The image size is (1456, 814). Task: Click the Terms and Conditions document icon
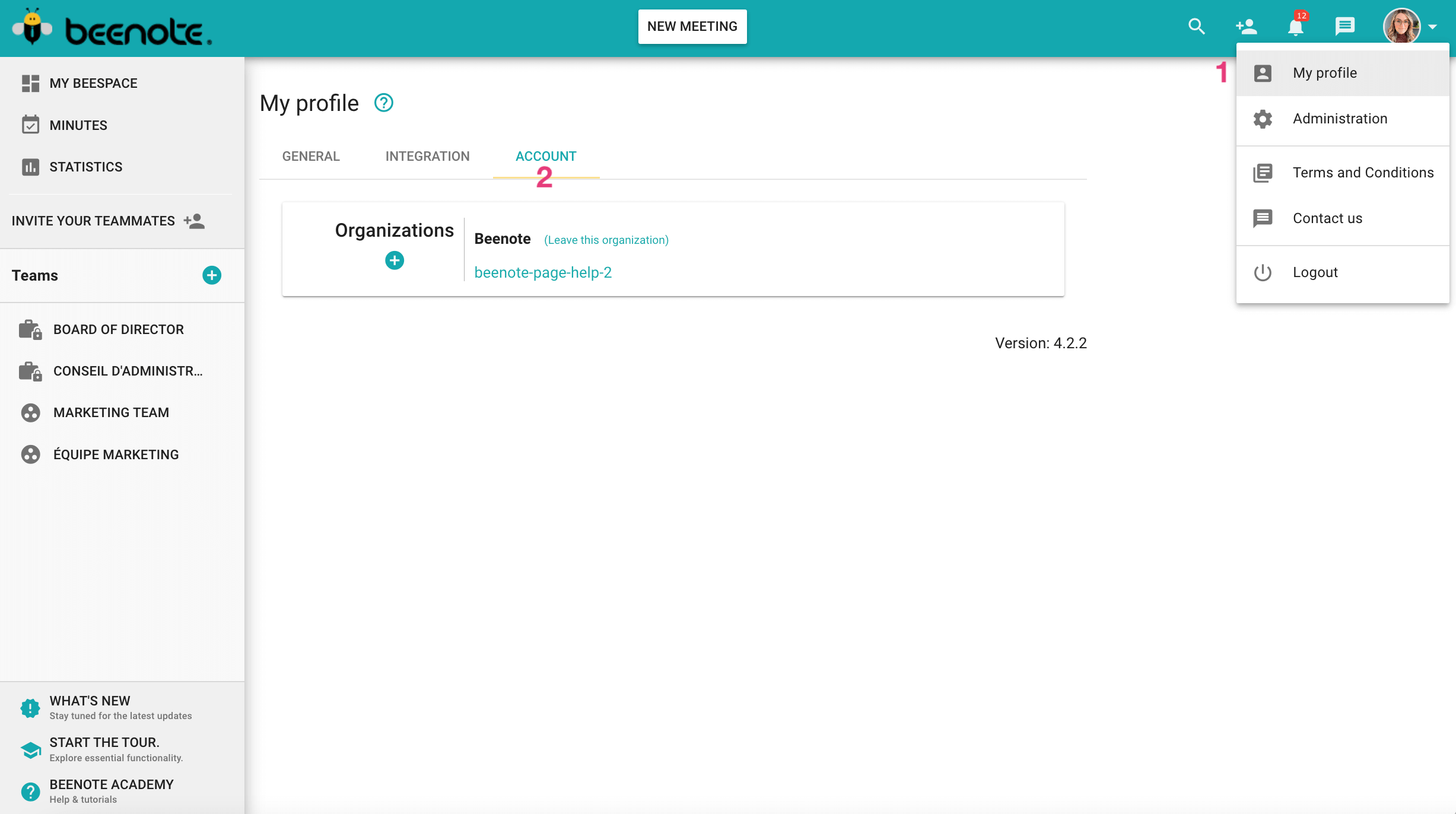(x=1263, y=173)
